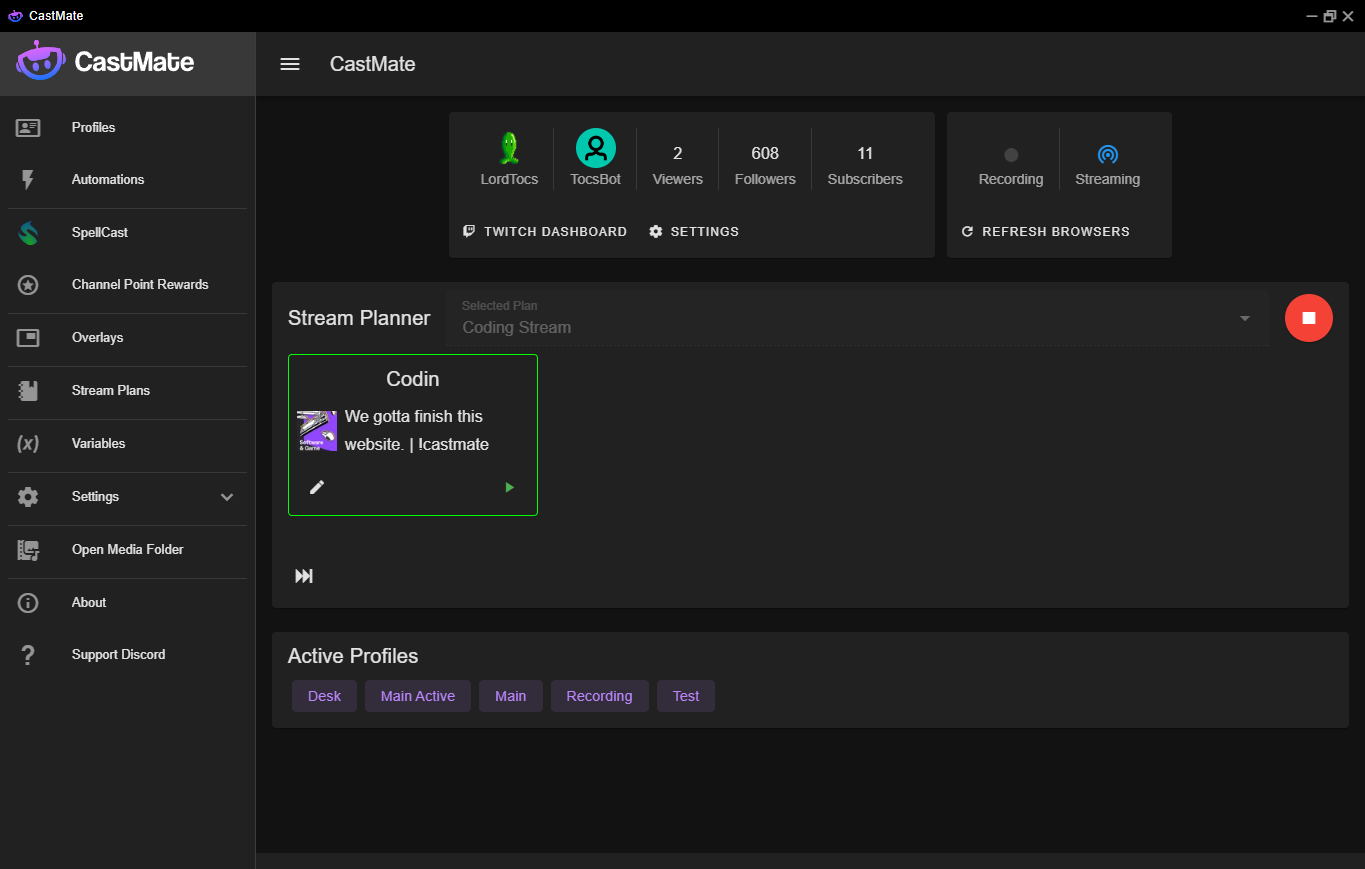Click the 608 Followers stat
Viewport: 1365px width, 869px height.
point(765,165)
